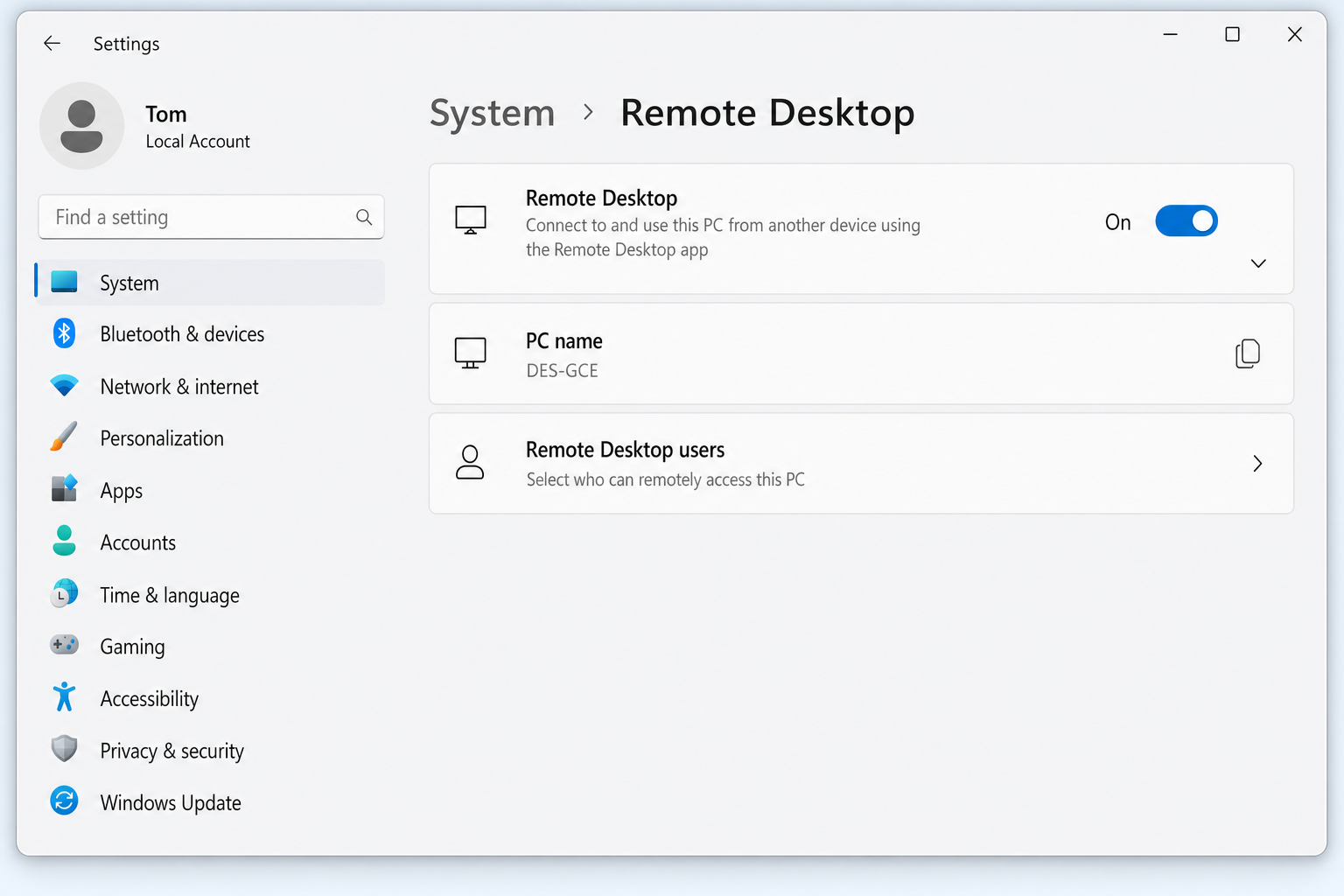Image resolution: width=1344 pixels, height=896 pixels.
Task: Click the user icon beside Remote Desktop users
Action: click(470, 462)
